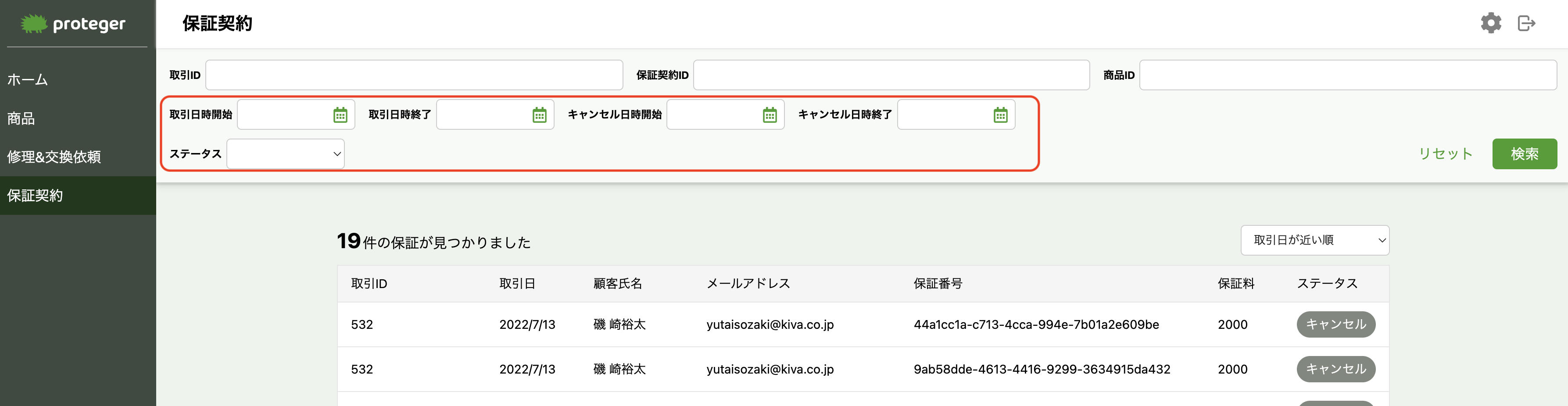Click キャンセル badge for warranty 9ab58dde
The image size is (1568, 406).
pyautogui.click(x=1335, y=369)
